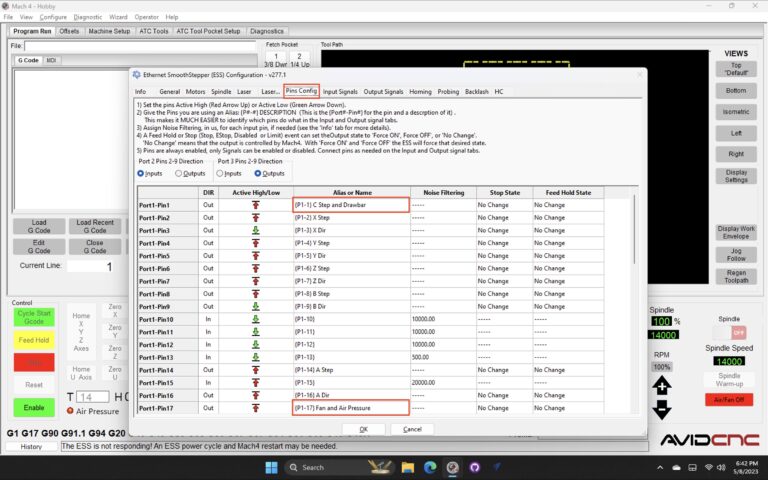The image size is (768, 480).
Task: Click the spindle RPM decrease down arrow
Action: 662,409
